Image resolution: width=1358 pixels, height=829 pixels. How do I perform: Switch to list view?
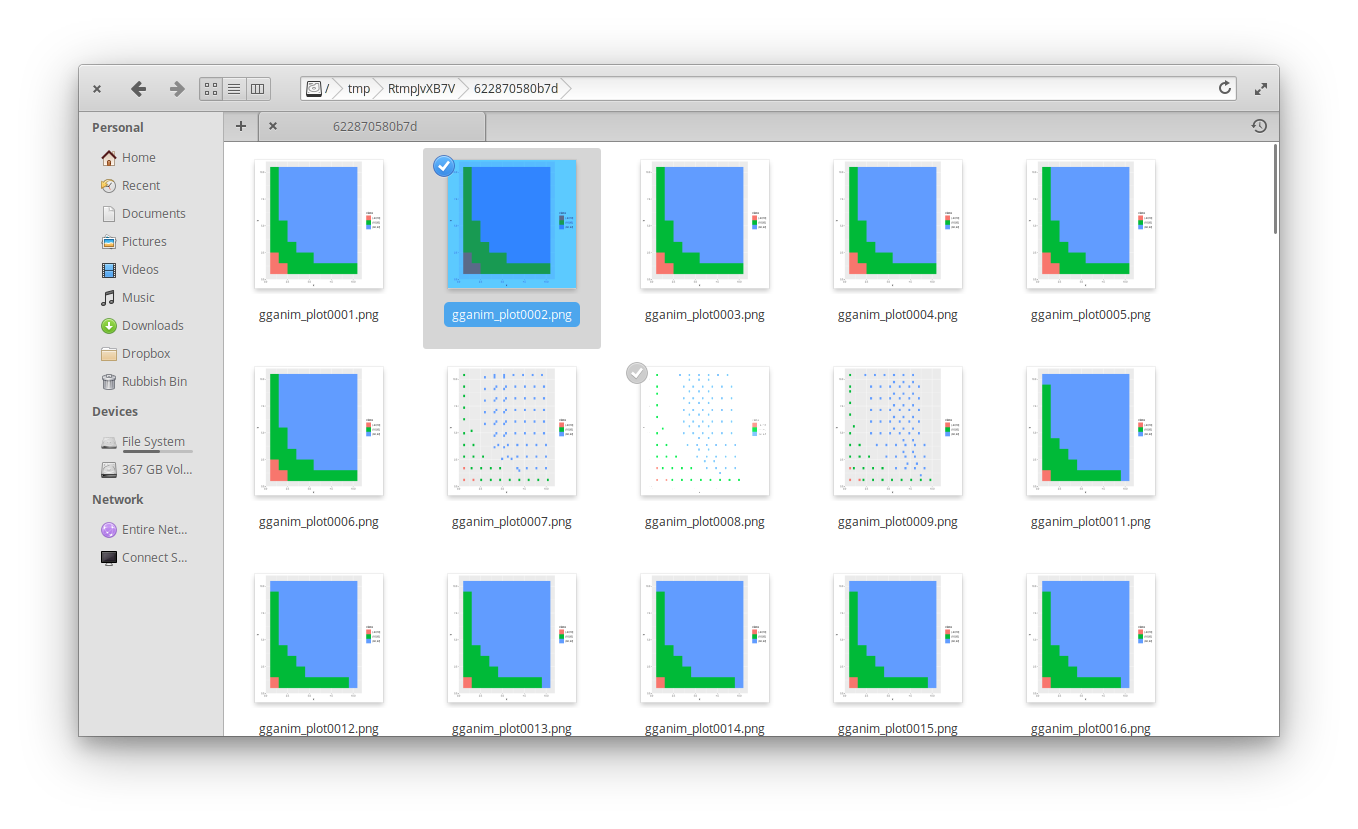click(234, 88)
